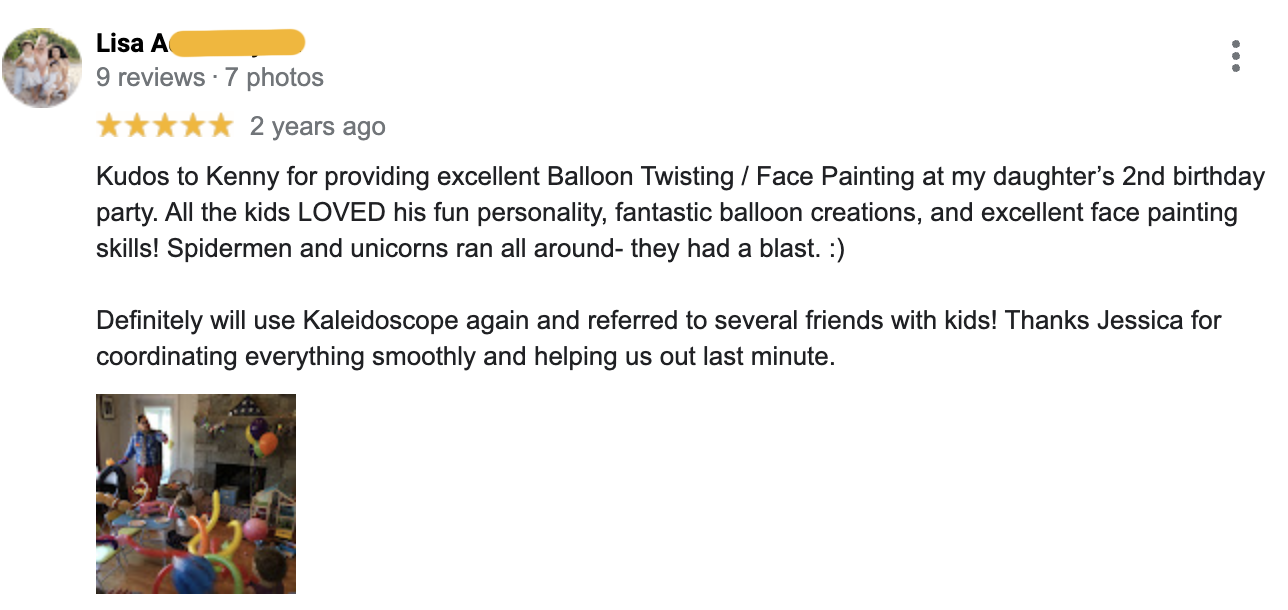
Task: Click the "2 years ago" timestamp
Action: (x=317, y=127)
